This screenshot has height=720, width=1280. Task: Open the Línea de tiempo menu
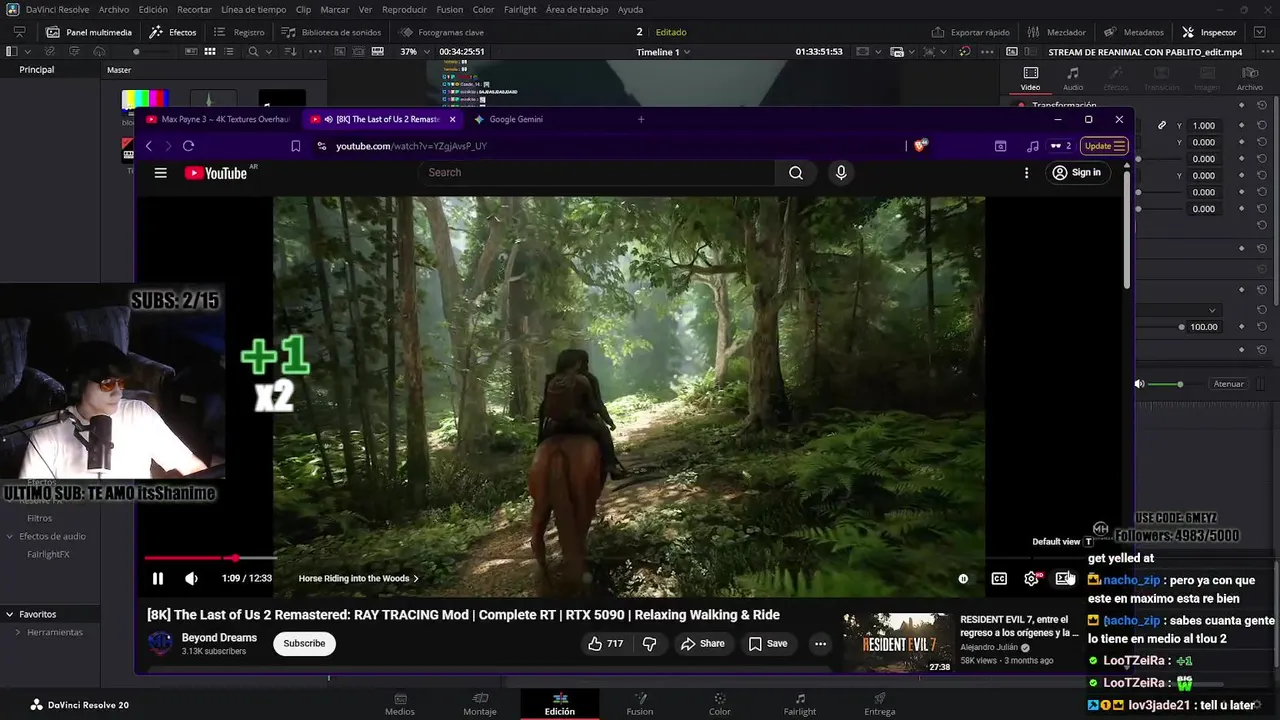click(253, 9)
